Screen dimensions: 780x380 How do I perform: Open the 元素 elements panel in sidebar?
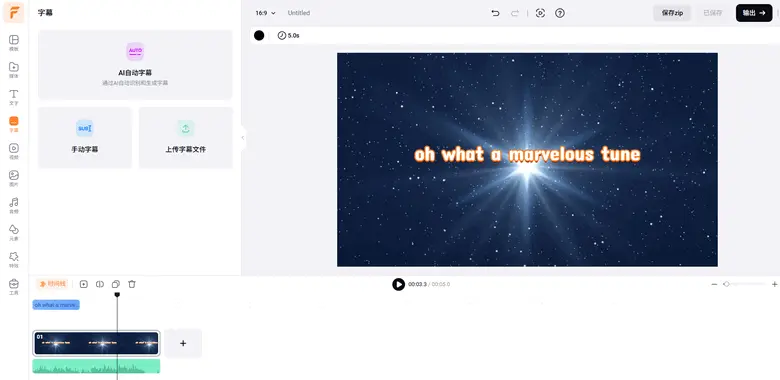pos(14,232)
